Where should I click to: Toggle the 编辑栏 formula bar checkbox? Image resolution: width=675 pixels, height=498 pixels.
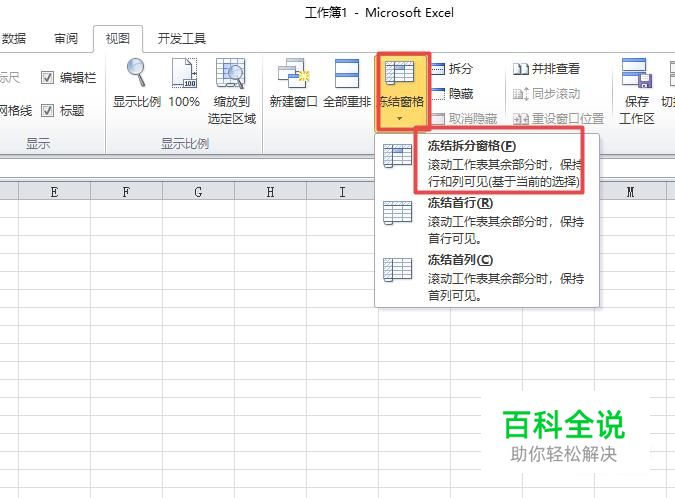pos(47,77)
